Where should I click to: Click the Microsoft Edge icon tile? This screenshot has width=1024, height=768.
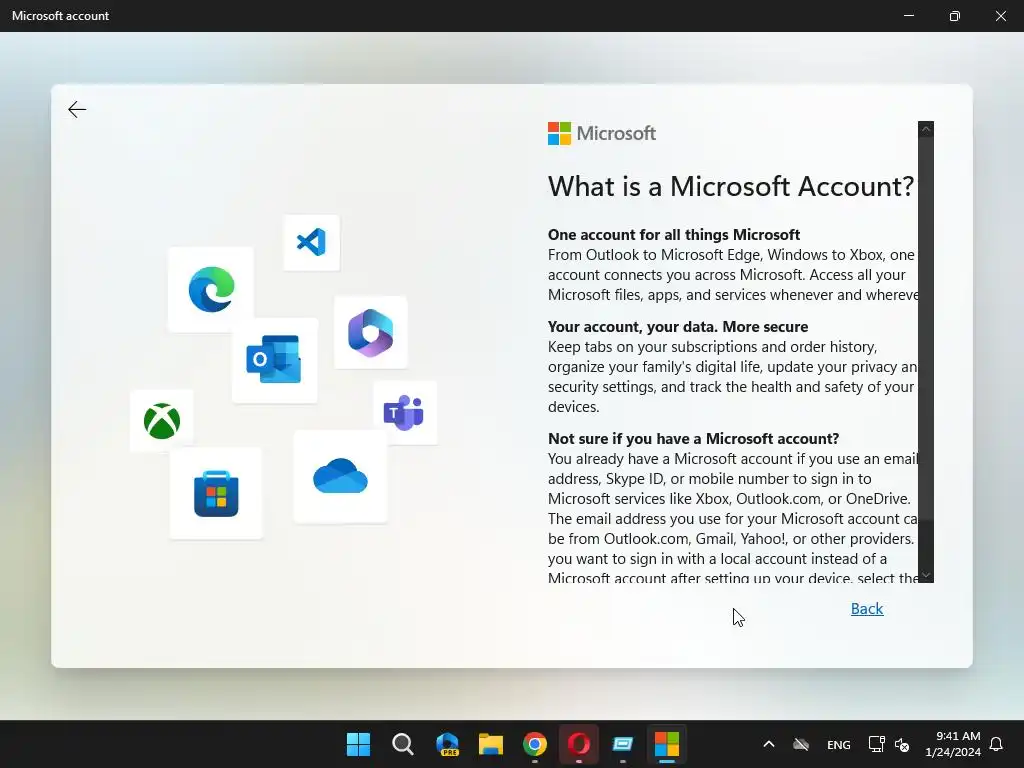211,289
